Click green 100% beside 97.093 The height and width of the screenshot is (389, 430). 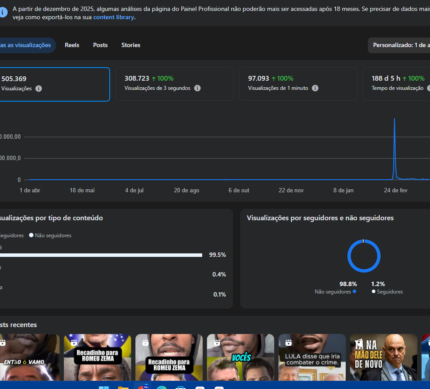coord(285,79)
